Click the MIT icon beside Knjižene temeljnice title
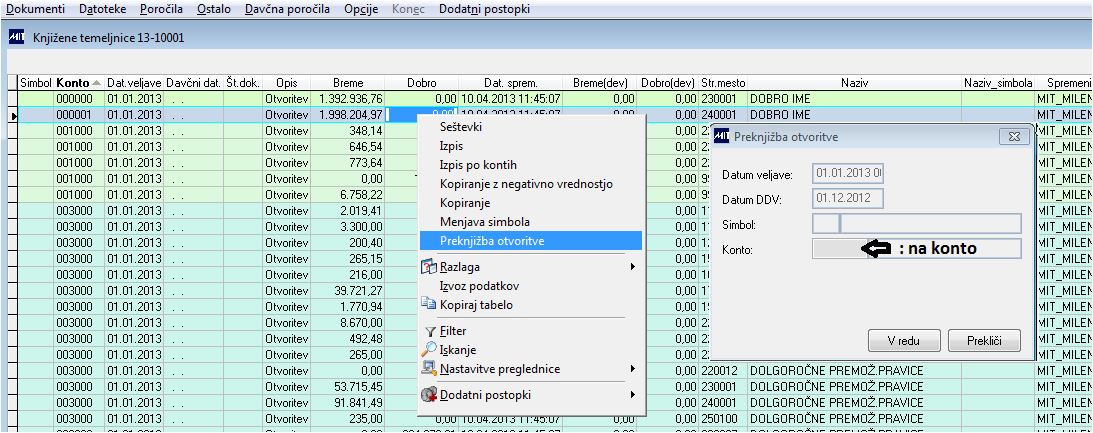This screenshot has height=433, width=1093. tap(17, 38)
